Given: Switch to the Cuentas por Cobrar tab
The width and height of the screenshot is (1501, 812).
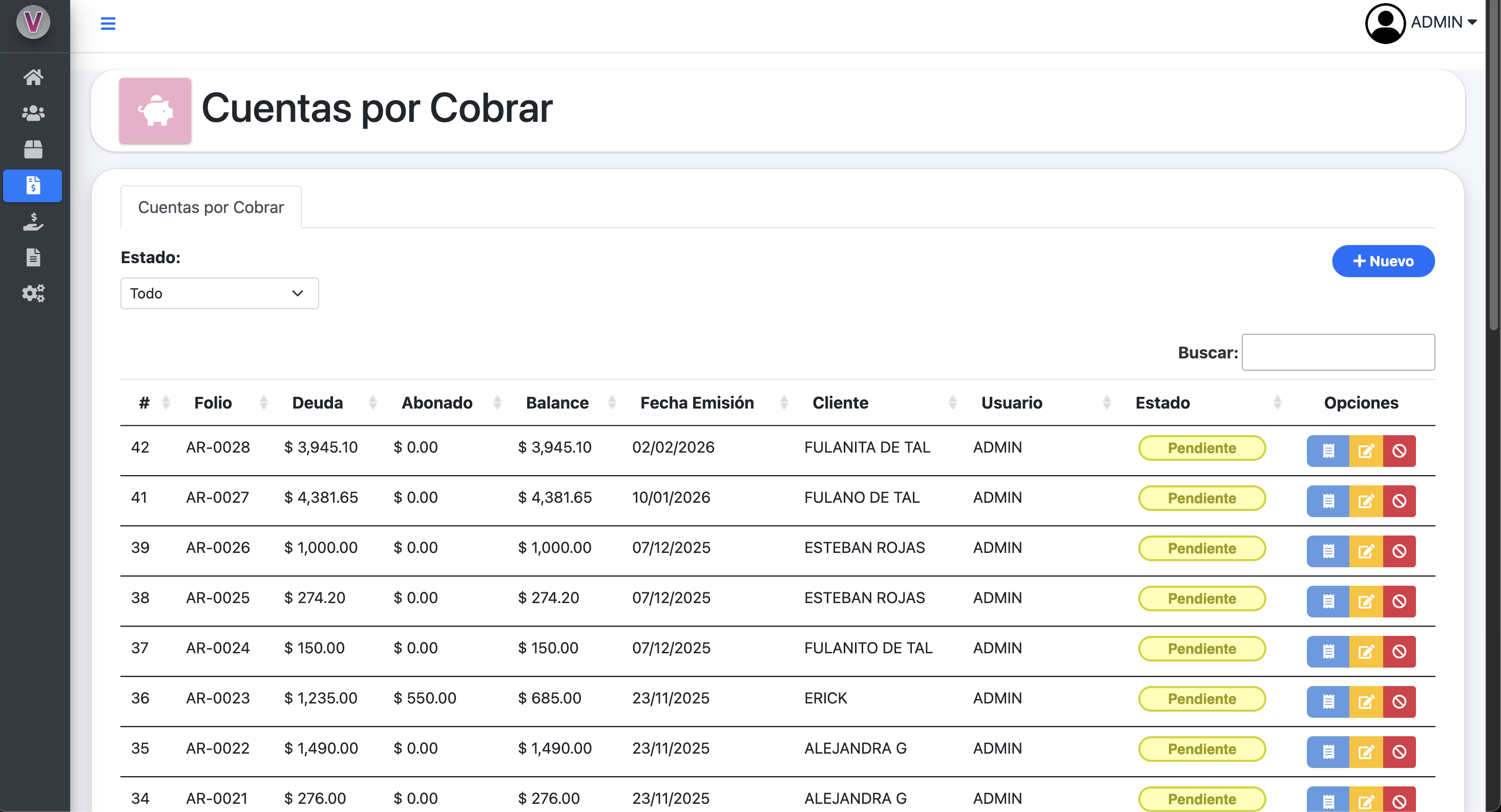Looking at the screenshot, I should click(x=211, y=207).
